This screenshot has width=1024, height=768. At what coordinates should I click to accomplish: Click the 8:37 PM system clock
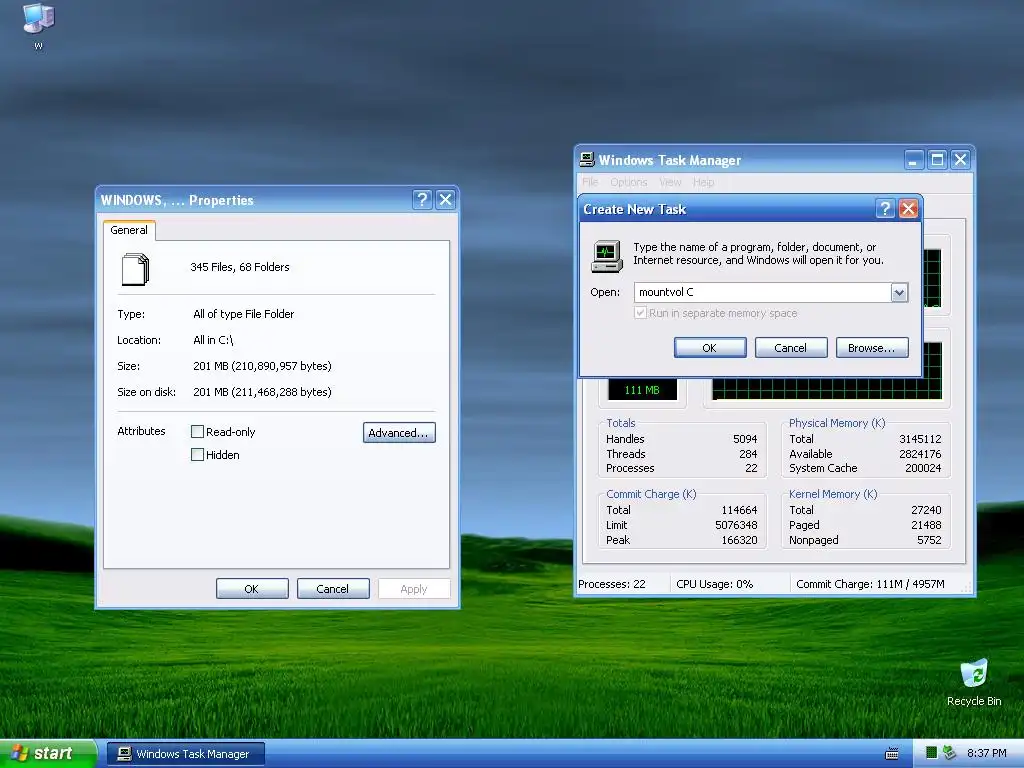tap(986, 753)
